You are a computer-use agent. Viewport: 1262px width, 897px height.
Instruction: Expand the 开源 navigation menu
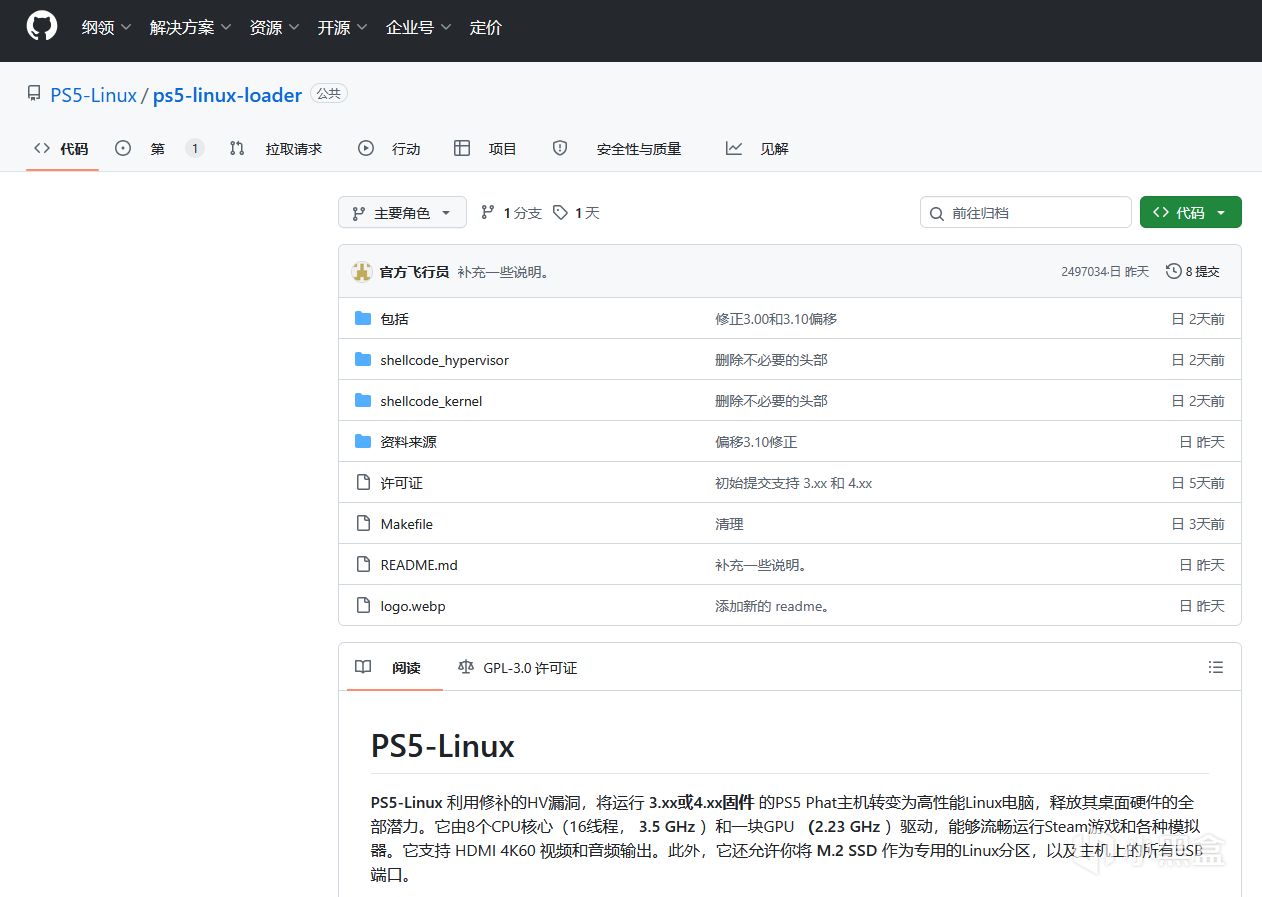[342, 28]
